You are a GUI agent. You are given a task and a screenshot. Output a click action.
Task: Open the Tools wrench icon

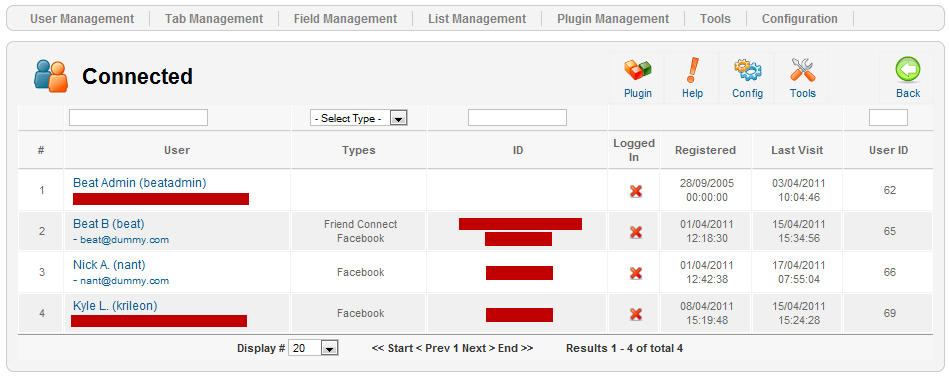pyautogui.click(x=803, y=70)
